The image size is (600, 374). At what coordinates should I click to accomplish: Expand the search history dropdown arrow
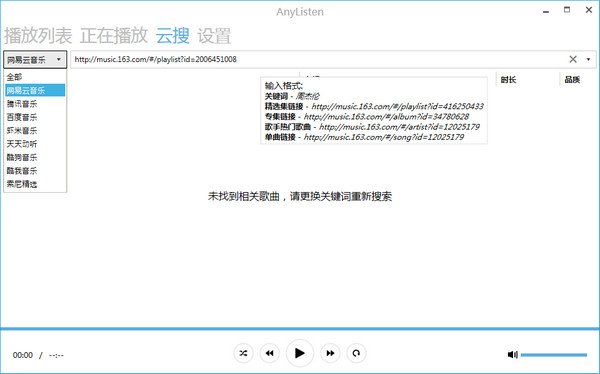click(x=589, y=59)
